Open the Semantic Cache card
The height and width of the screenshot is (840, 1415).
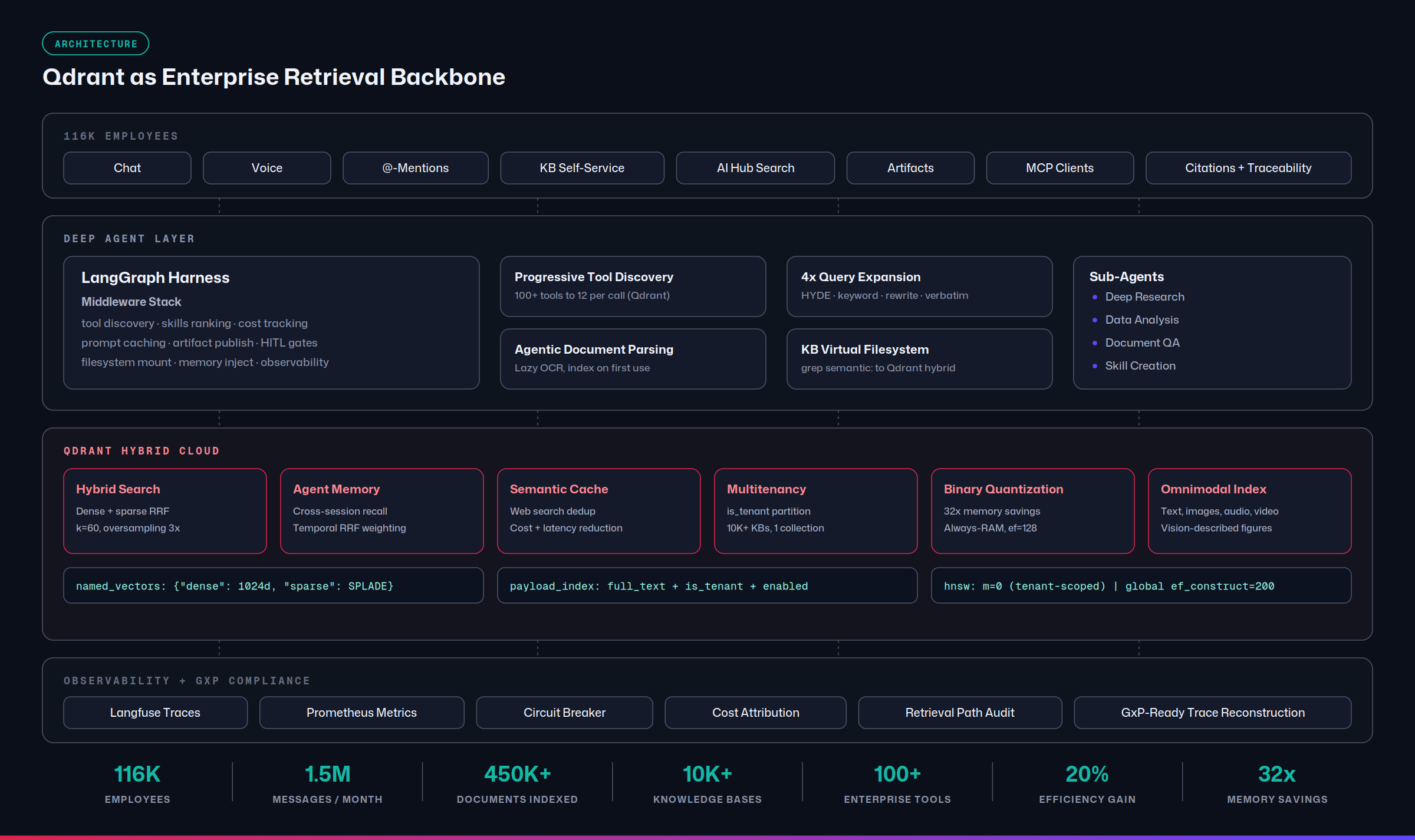pos(599,511)
